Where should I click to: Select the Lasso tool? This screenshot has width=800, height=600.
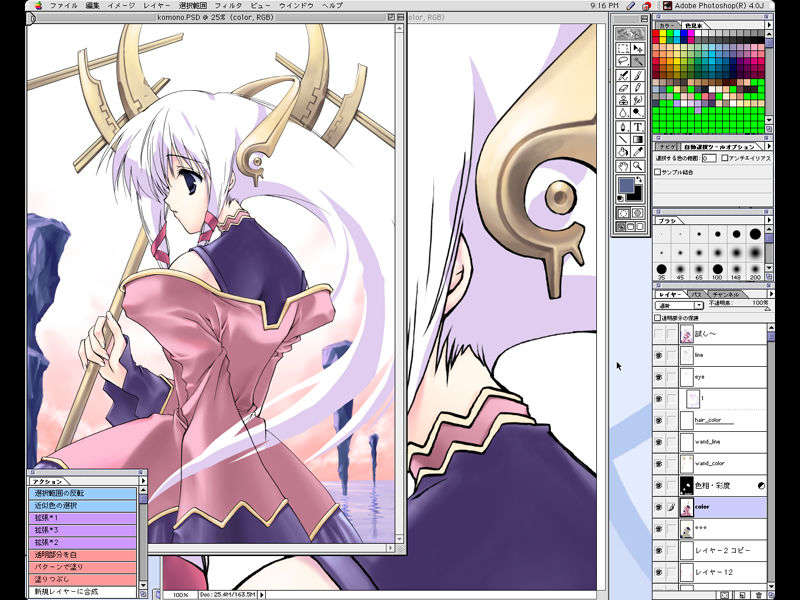[x=623, y=61]
